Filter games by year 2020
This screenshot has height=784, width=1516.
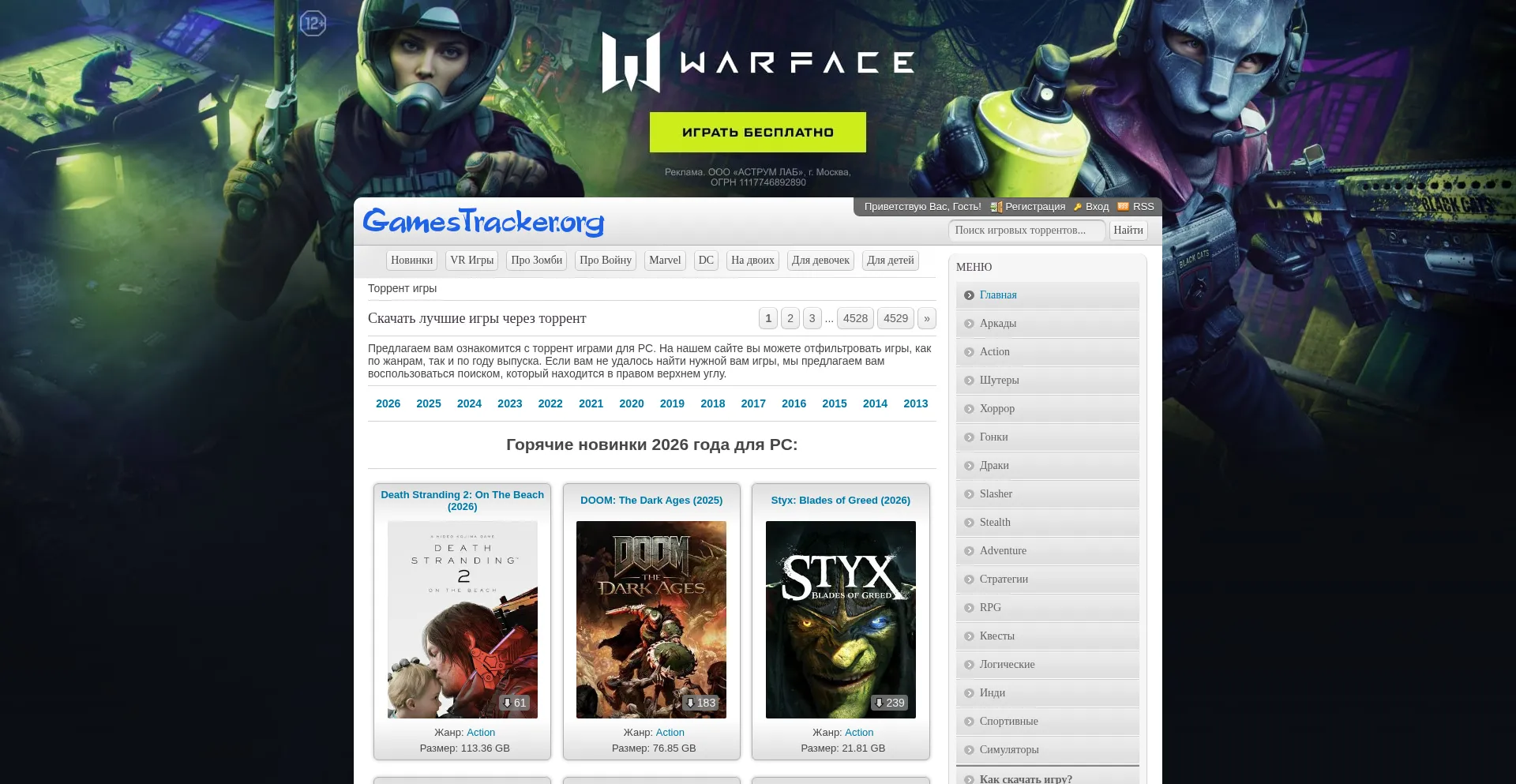click(x=632, y=403)
